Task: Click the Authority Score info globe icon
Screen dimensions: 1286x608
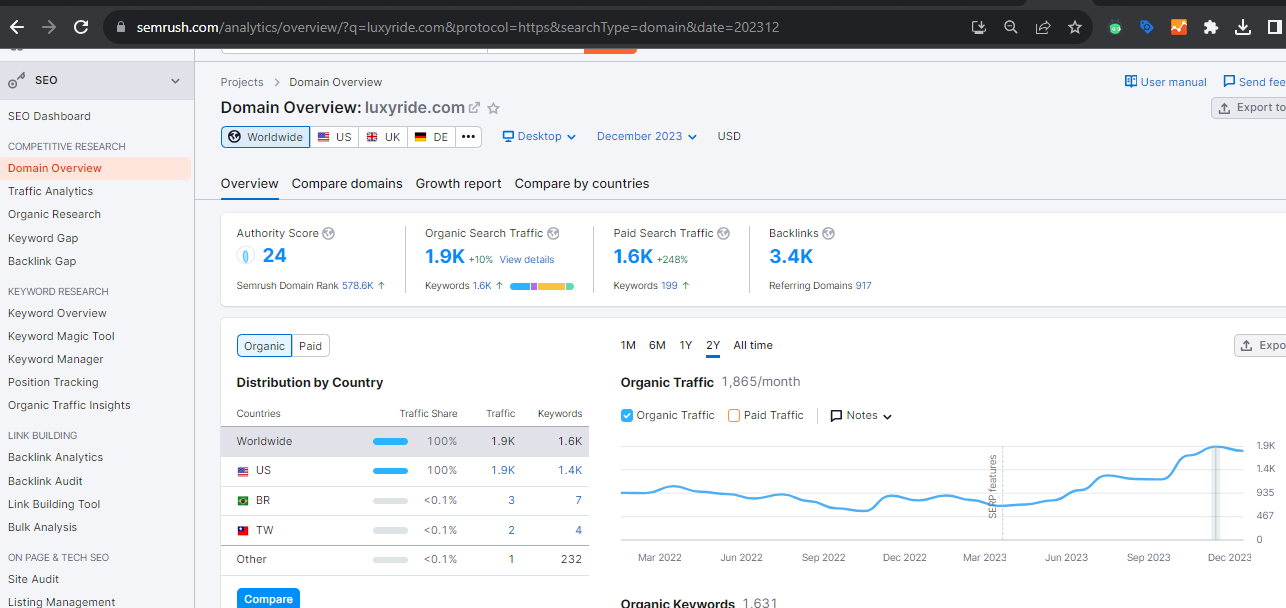Action: pyautogui.click(x=328, y=233)
